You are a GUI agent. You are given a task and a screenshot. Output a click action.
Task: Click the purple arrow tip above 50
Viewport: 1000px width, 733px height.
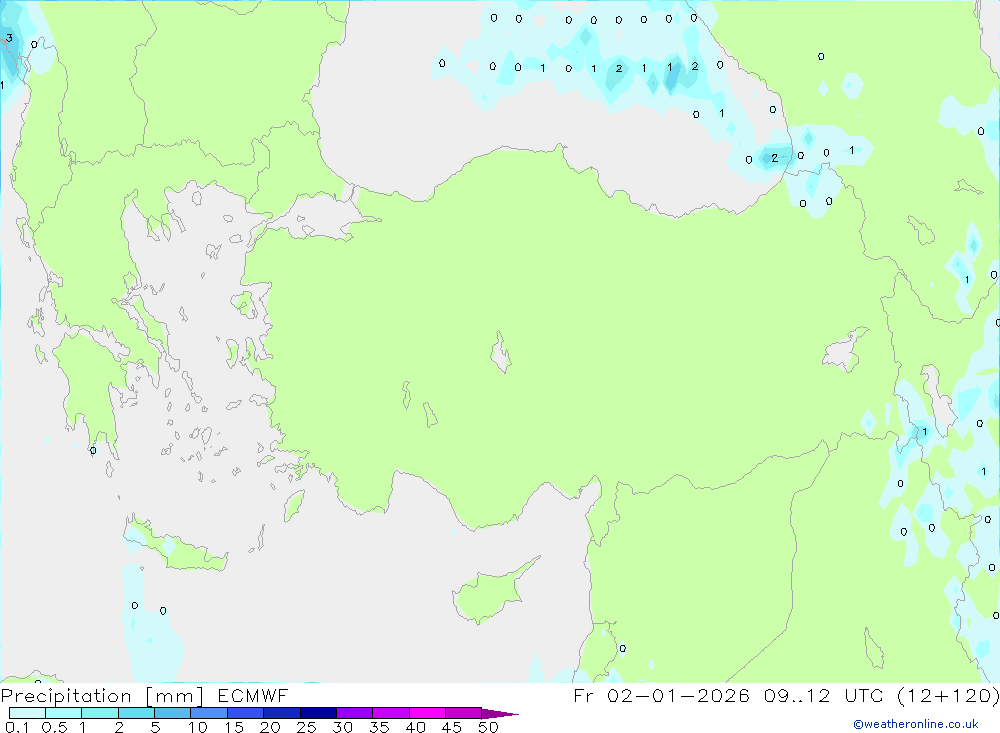click(x=499, y=713)
